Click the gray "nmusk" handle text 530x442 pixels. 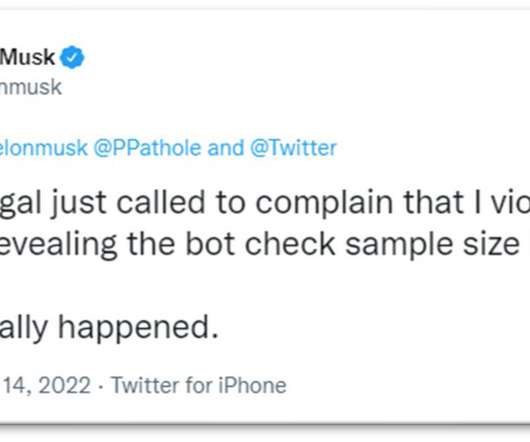coord(31,87)
